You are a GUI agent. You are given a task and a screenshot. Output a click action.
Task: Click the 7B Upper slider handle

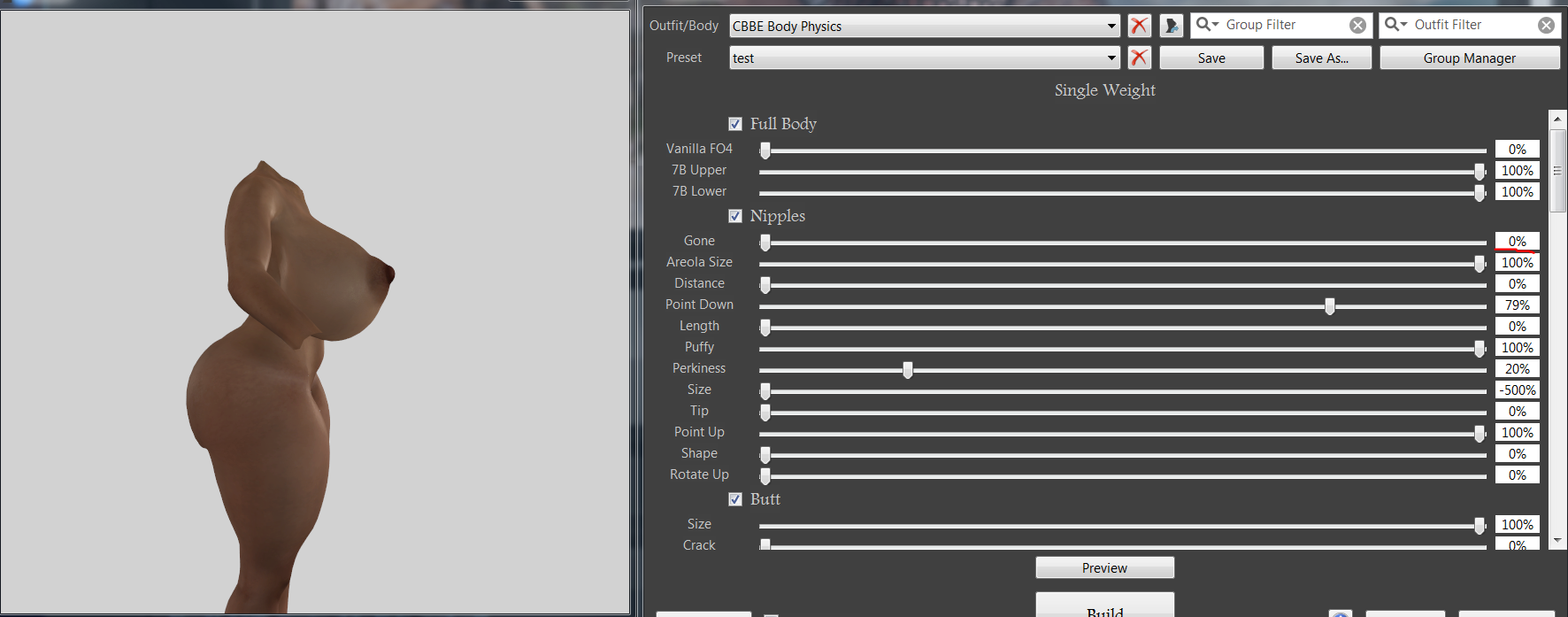tap(1480, 172)
